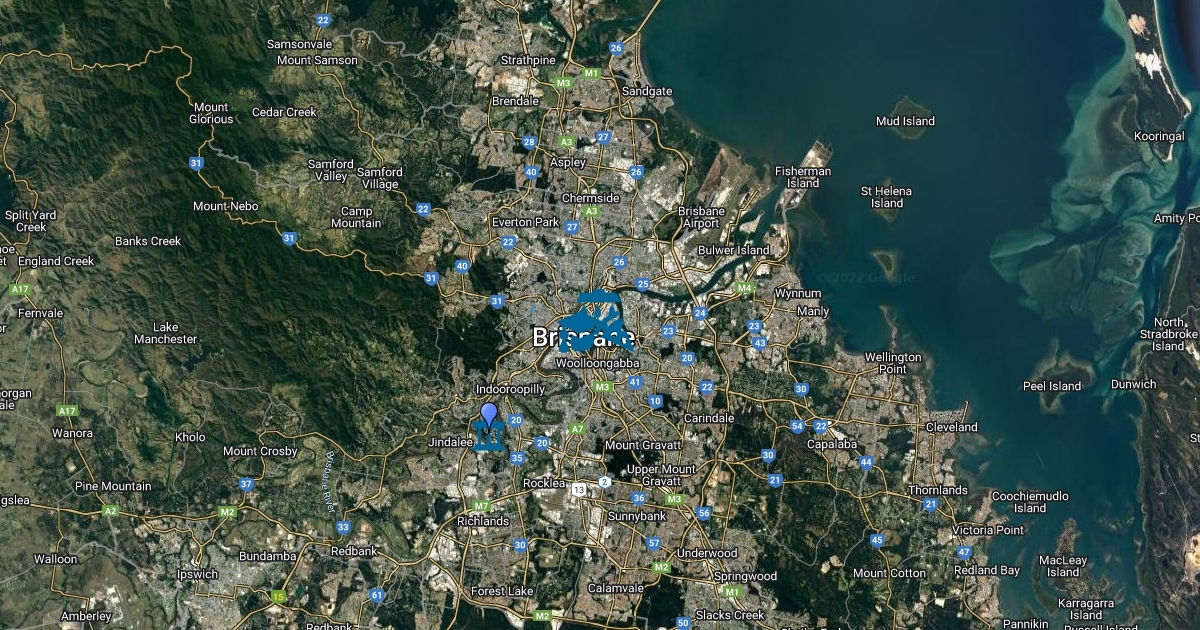Click the route 13 shield near Rocklea
Image resolution: width=1200 pixels, height=630 pixels.
[580, 490]
